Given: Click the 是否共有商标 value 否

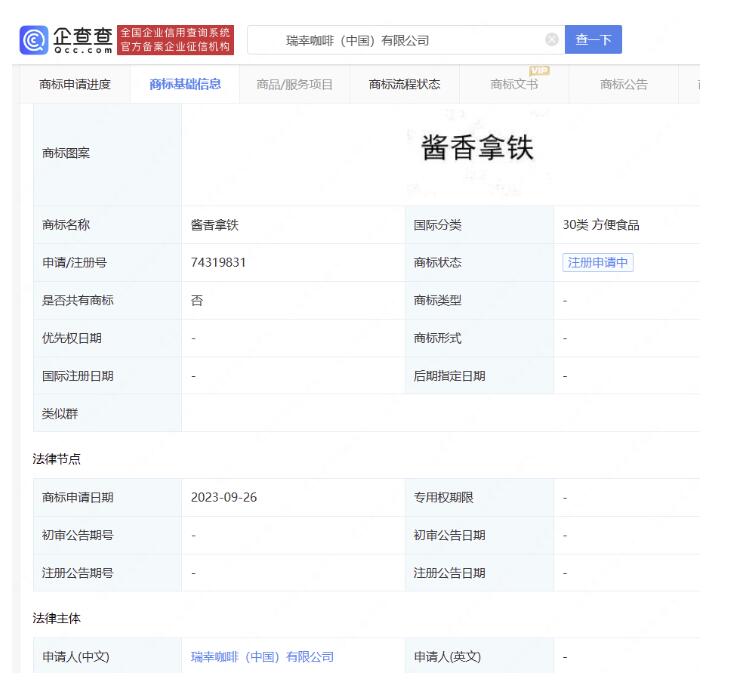Looking at the screenshot, I should click(197, 301).
